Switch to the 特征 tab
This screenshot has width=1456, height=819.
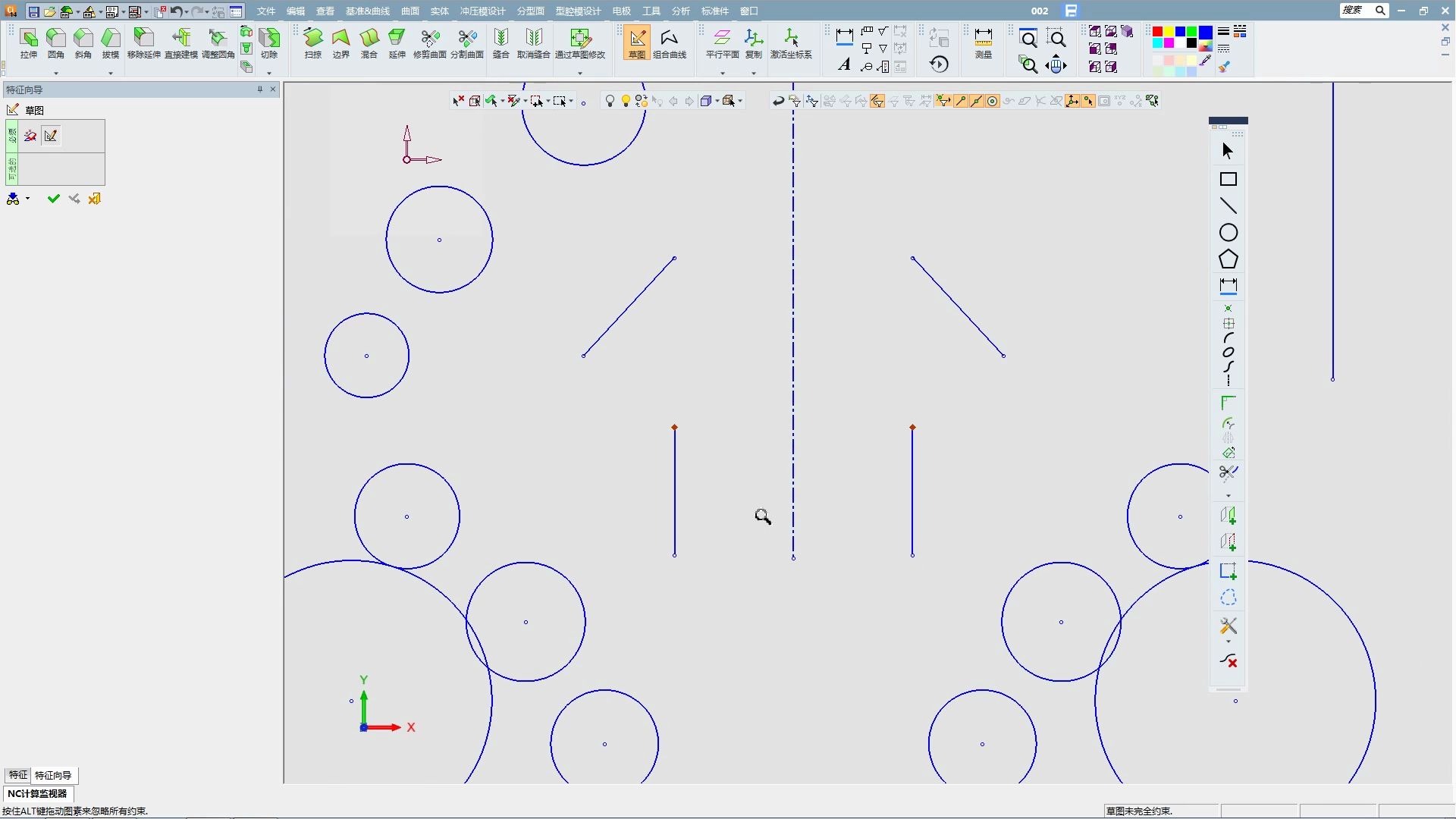point(17,775)
